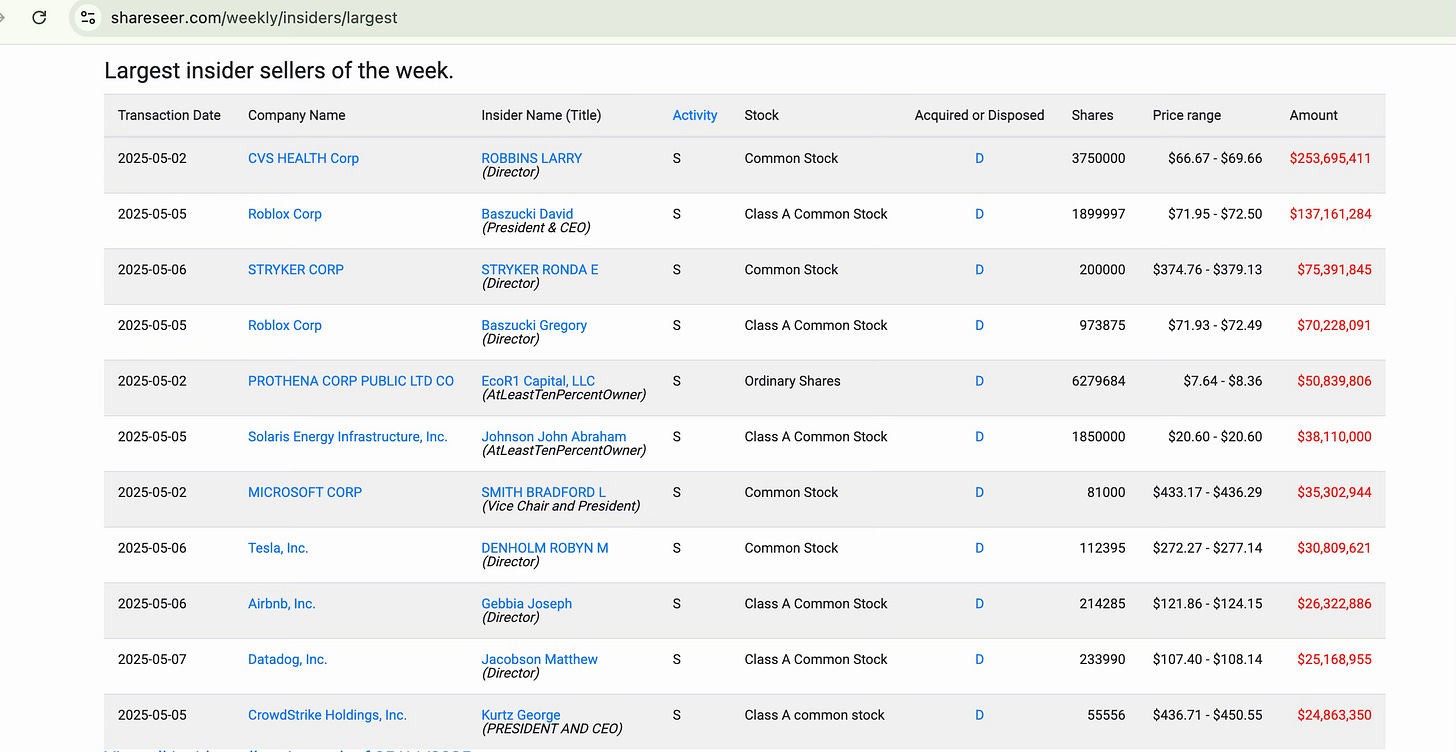Open STRYKER CORP company link
This screenshot has height=752, width=1456.
coord(296,270)
